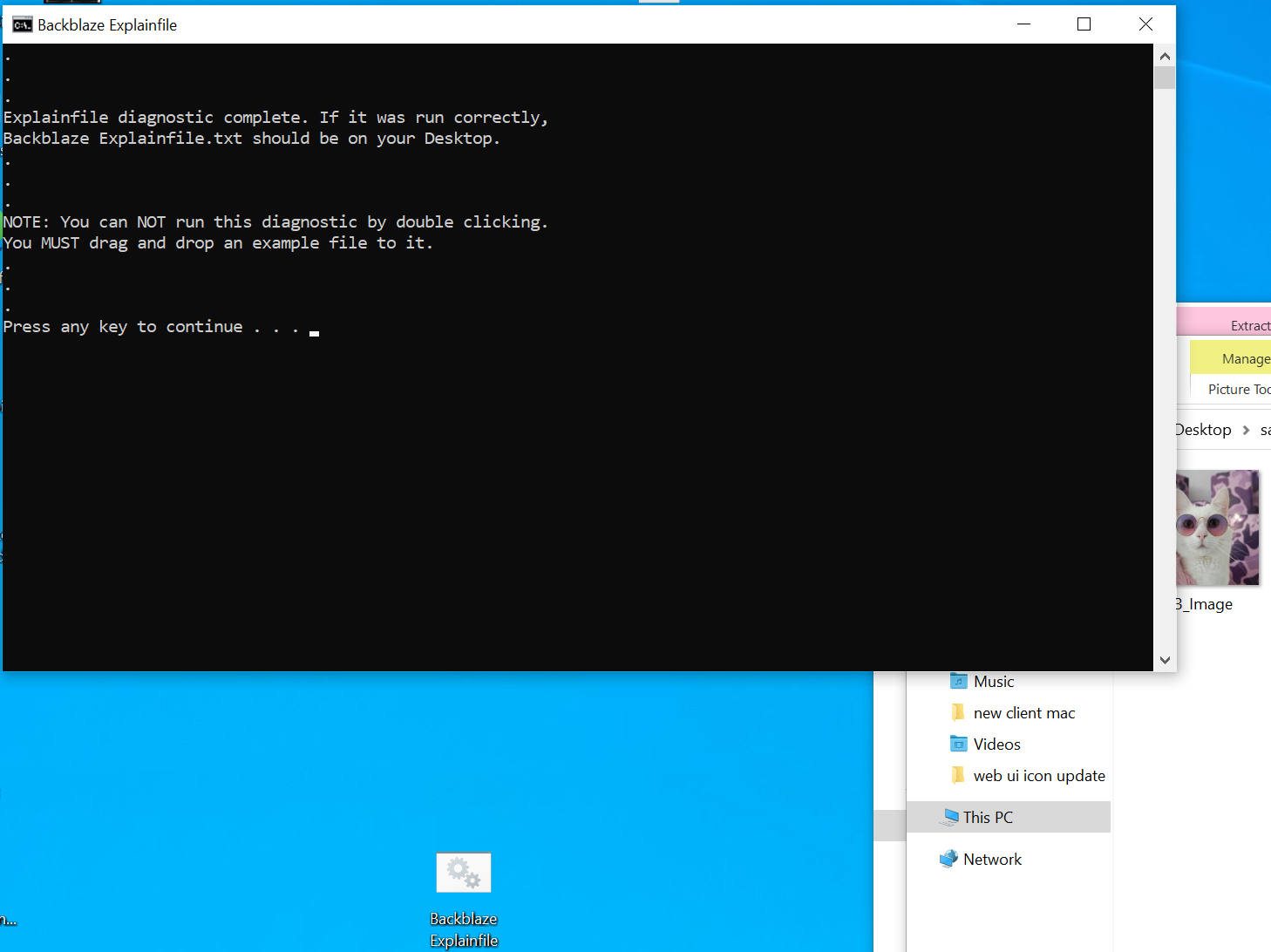This screenshot has height=952, width=1271.
Task: Select Network in navigation pane
Action: tap(992, 860)
